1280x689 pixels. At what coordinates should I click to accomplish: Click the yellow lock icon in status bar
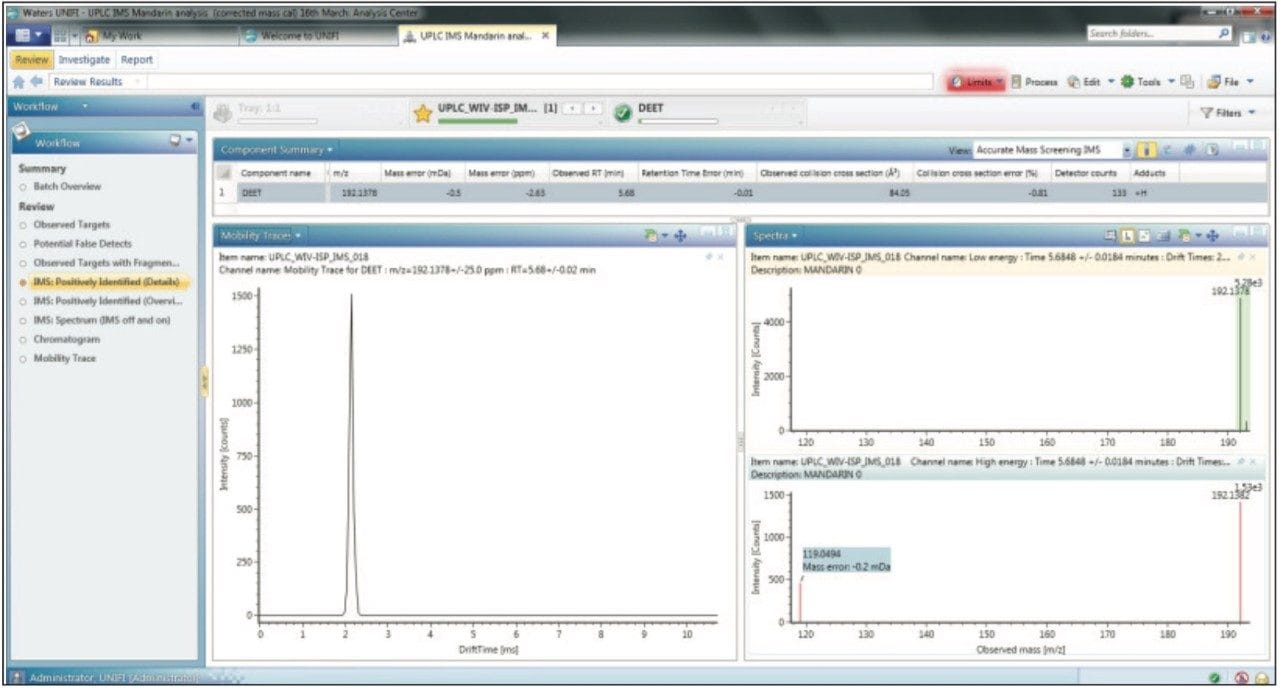[x=1263, y=677]
